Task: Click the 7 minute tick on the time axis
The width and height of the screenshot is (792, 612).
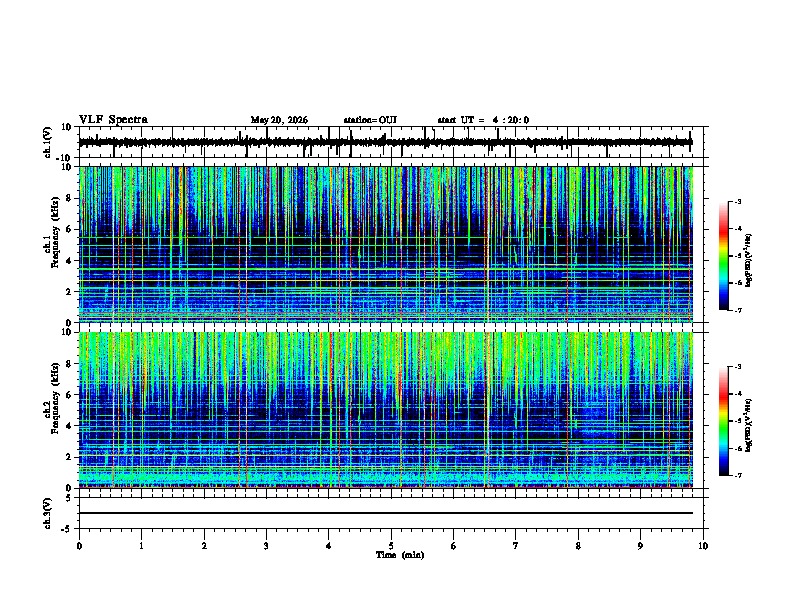Action: [516, 546]
